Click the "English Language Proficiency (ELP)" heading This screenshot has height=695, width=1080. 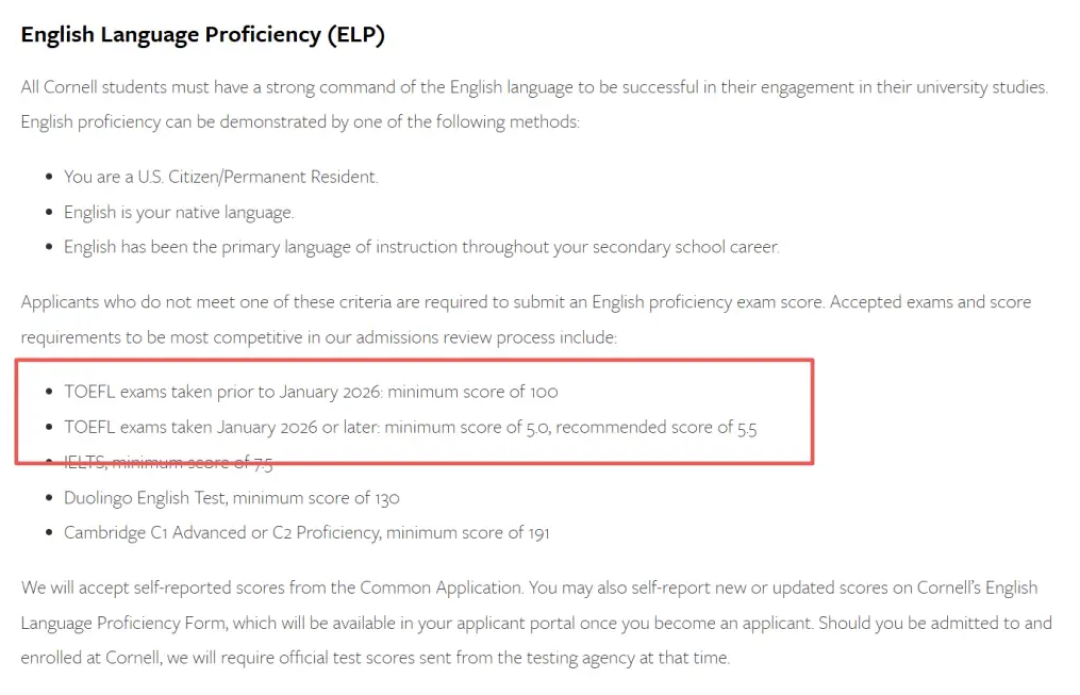[202, 35]
